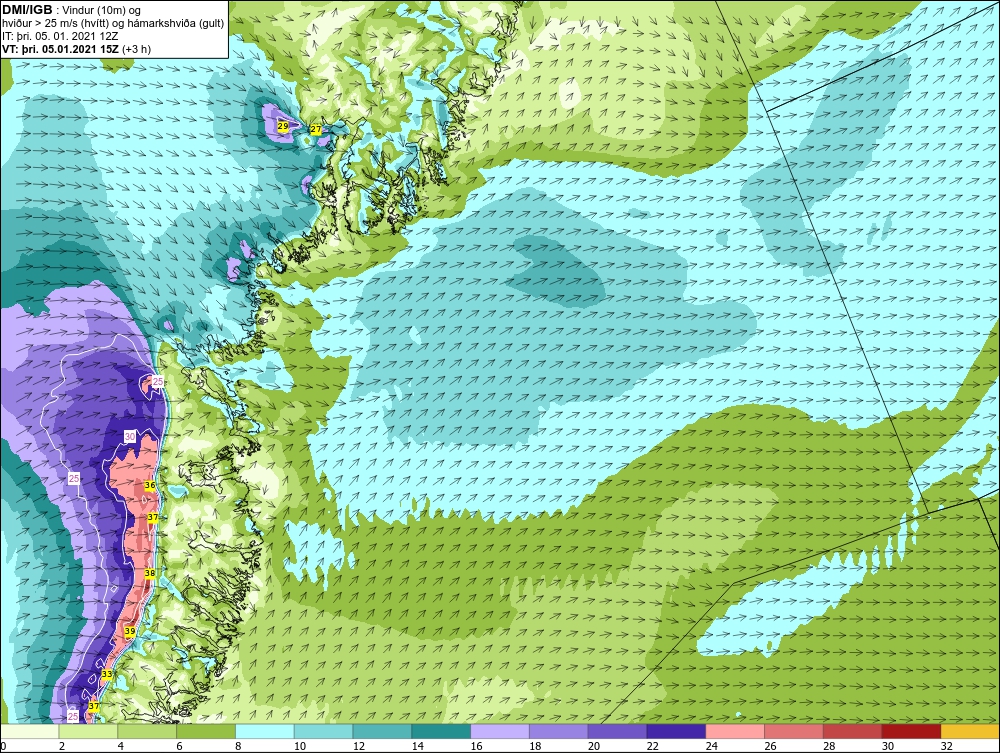Click the salmon 26–28 m/s legend swatch

[793, 731]
